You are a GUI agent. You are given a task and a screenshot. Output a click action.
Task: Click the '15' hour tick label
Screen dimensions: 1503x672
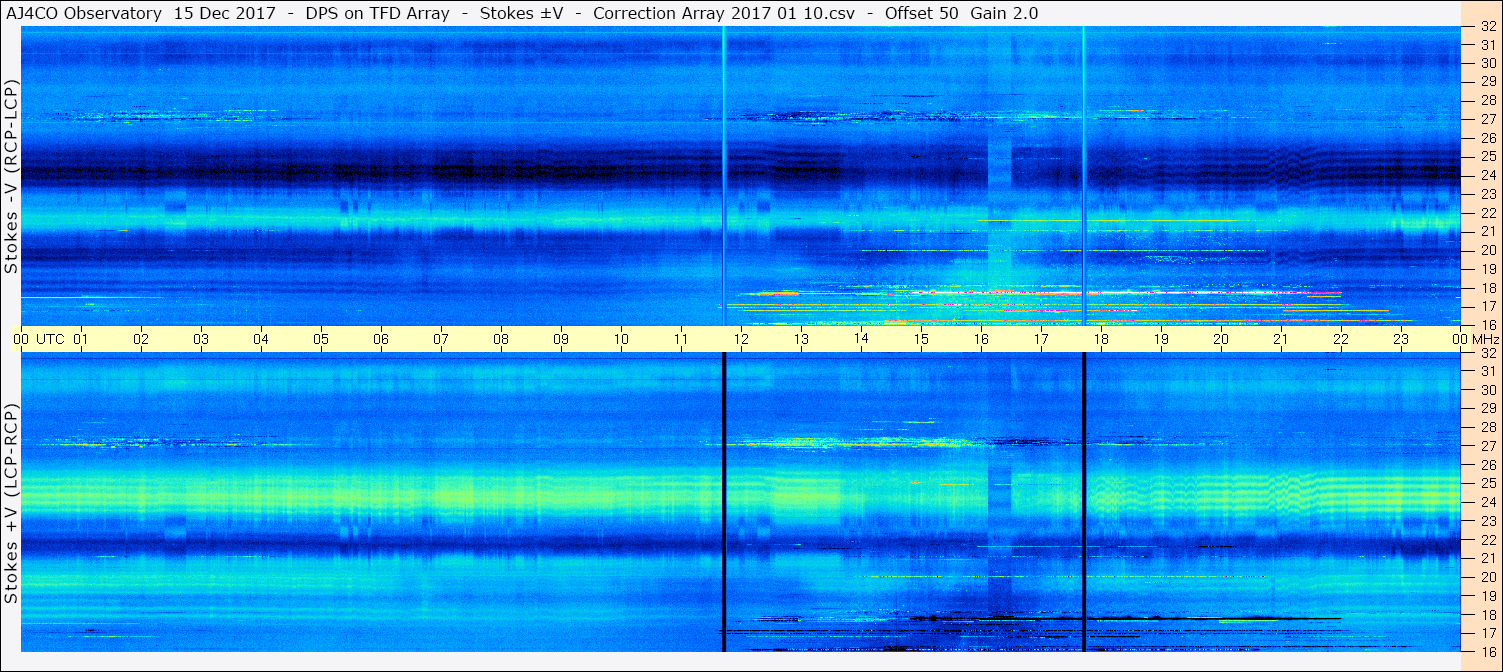coord(921,339)
